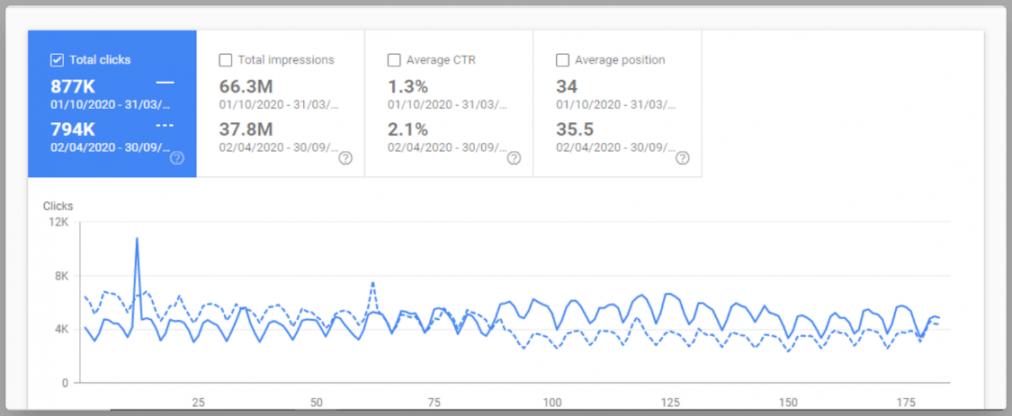Uncheck the Total clicks checkbox
Image resolution: width=1012 pixels, height=416 pixels.
[57, 60]
